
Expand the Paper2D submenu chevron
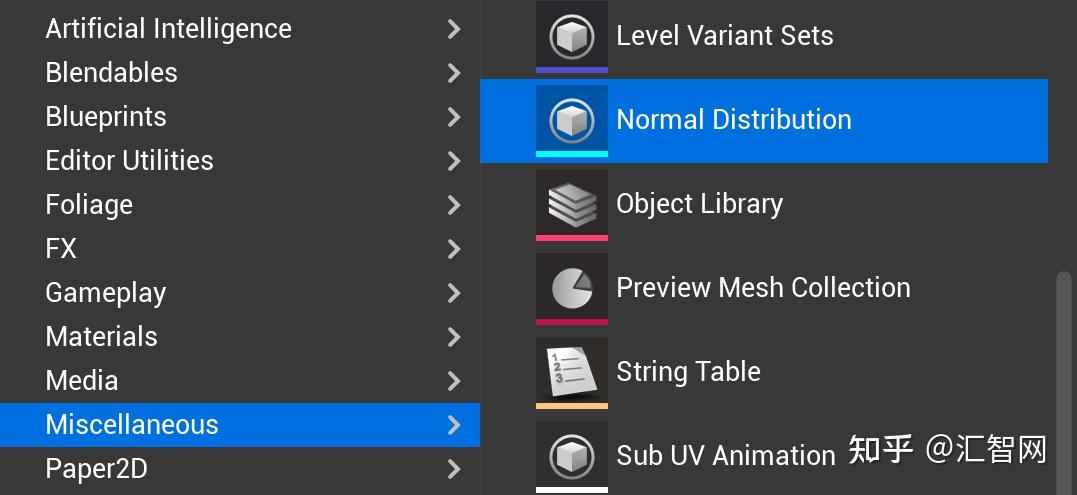pyautogui.click(x=454, y=469)
